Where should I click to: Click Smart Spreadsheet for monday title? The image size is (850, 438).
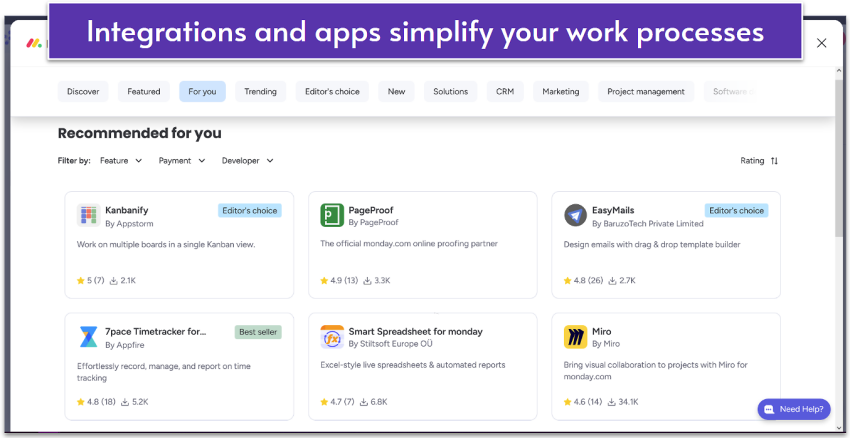(x=415, y=332)
